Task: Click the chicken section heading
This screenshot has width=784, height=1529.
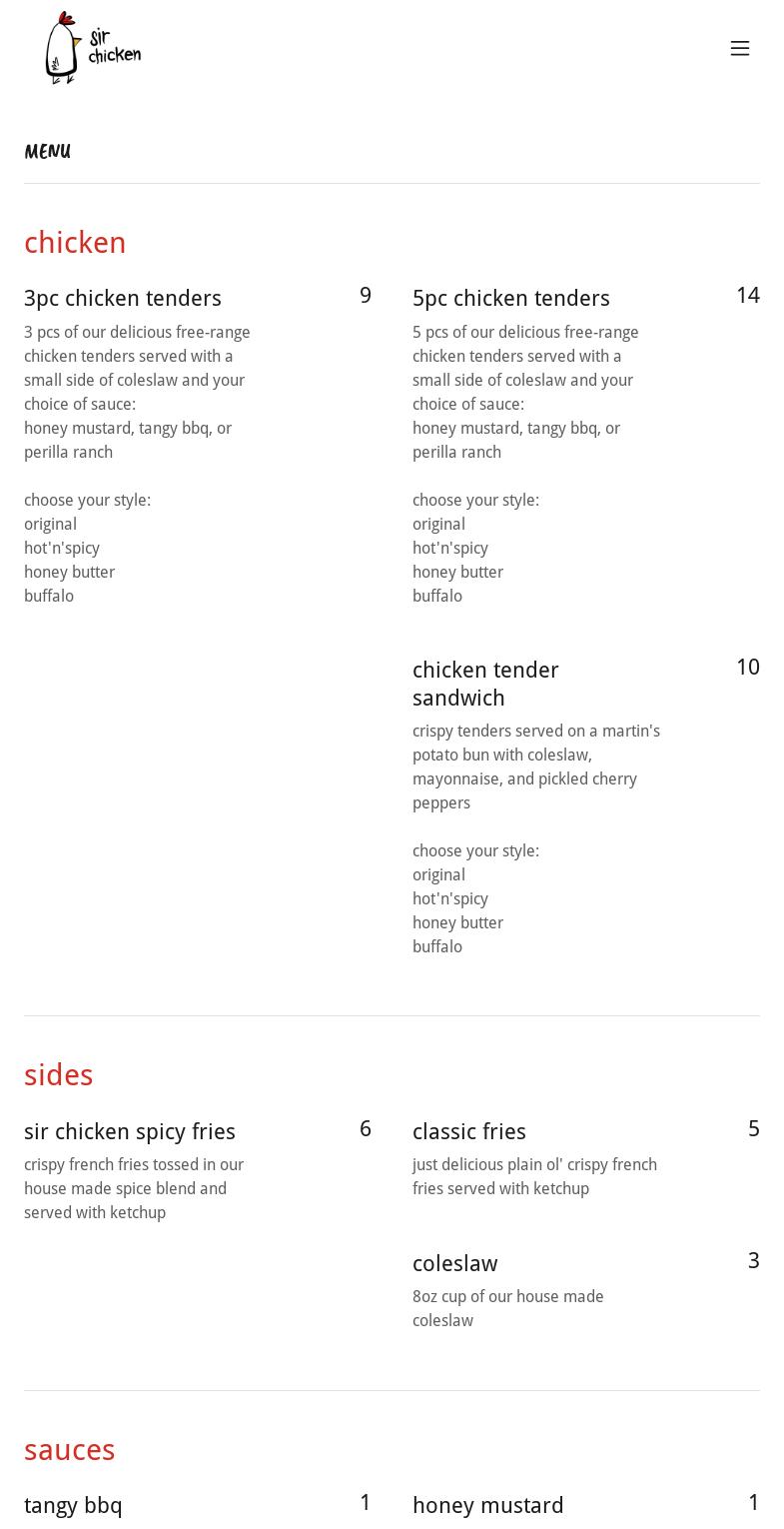Action: coord(75,243)
